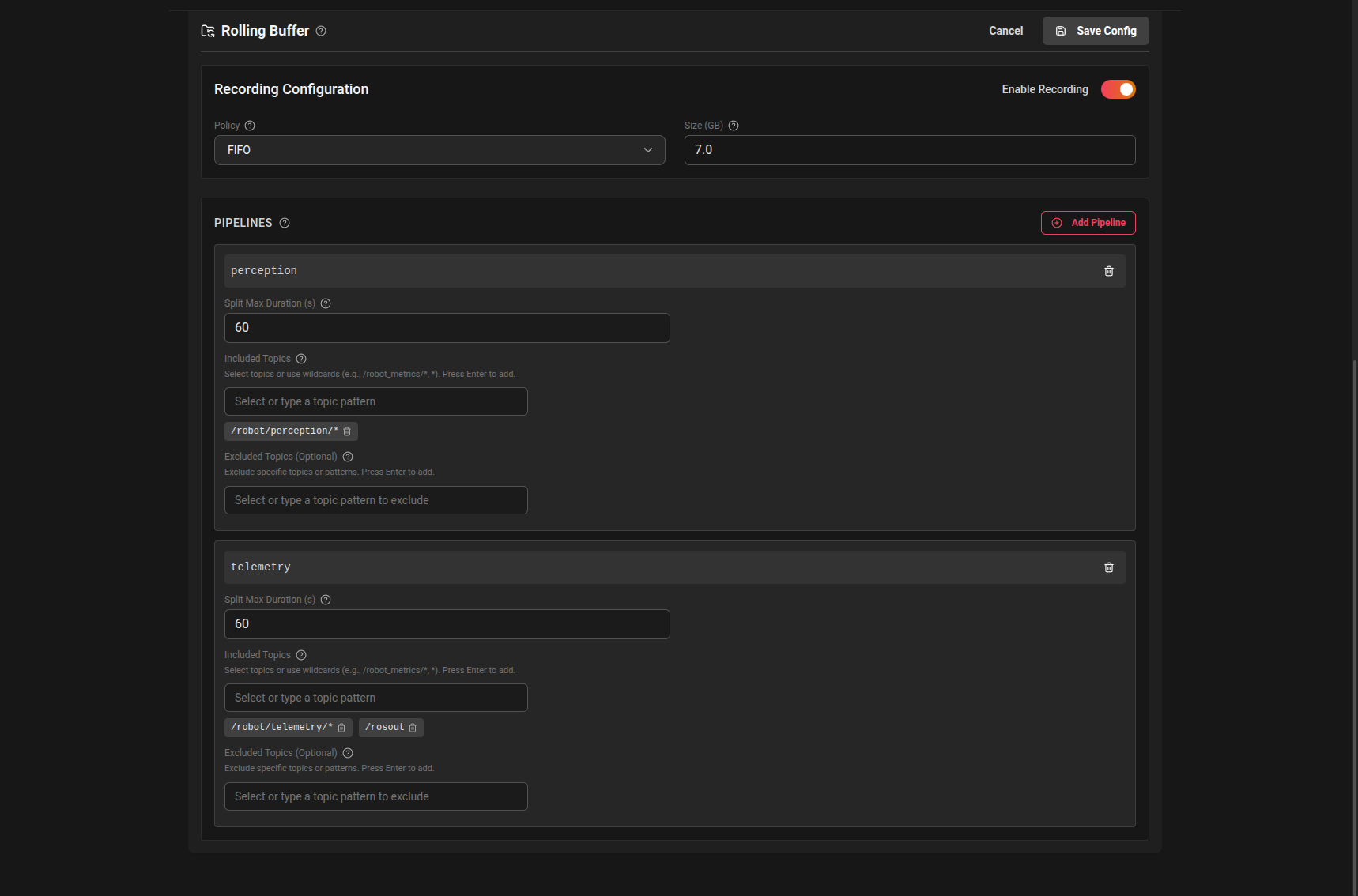Remove the /robot/telemetry/* topic chip
This screenshot has height=896, width=1358.
point(342,727)
